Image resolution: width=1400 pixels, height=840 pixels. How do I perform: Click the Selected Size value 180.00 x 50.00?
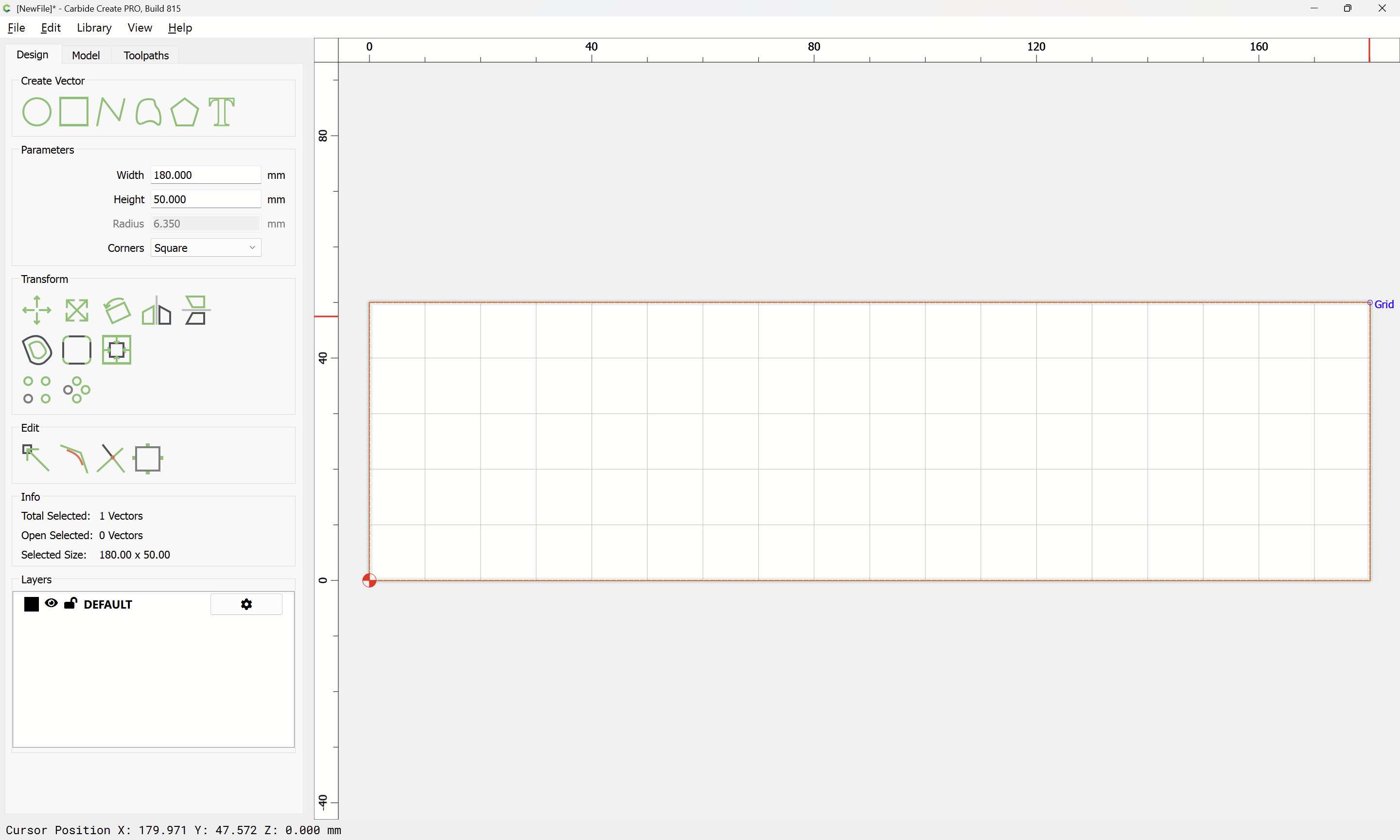135,555
